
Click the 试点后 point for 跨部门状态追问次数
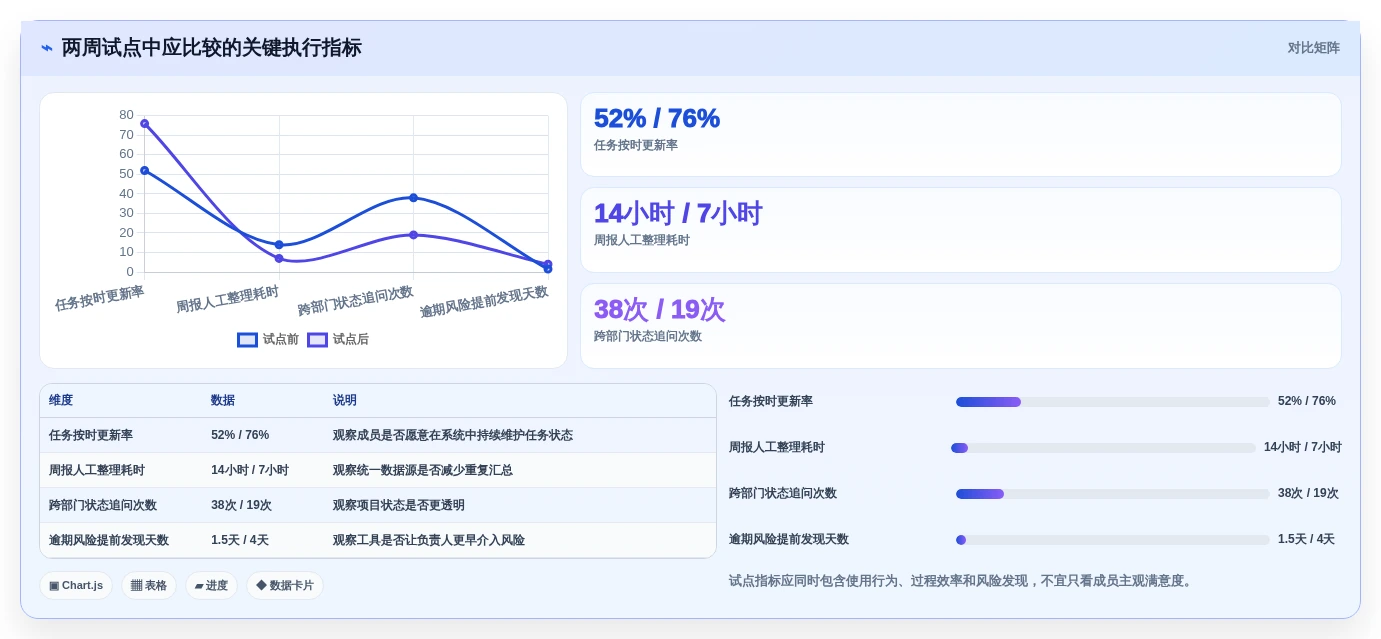click(x=413, y=235)
